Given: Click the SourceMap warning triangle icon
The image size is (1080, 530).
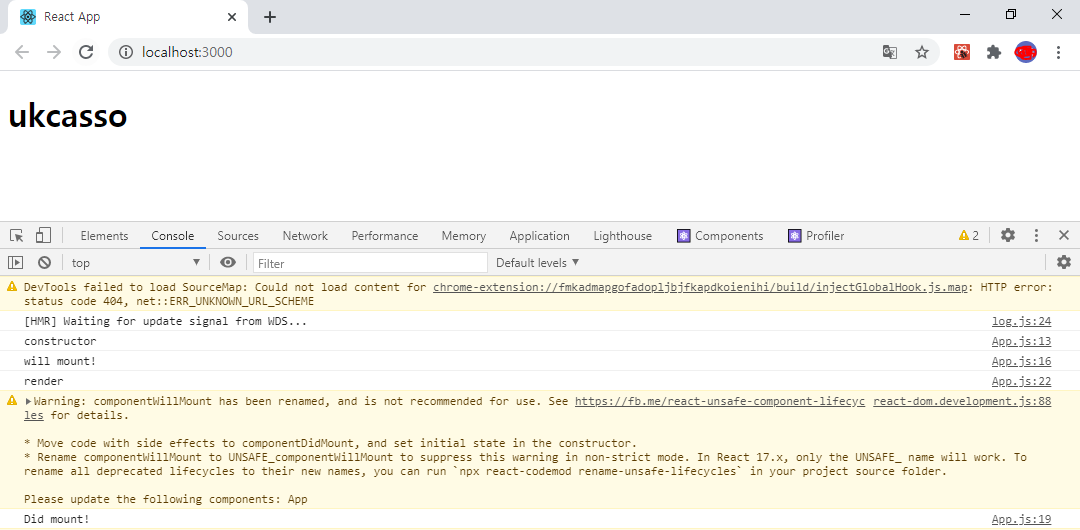Looking at the screenshot, I should tap(12, 287).
